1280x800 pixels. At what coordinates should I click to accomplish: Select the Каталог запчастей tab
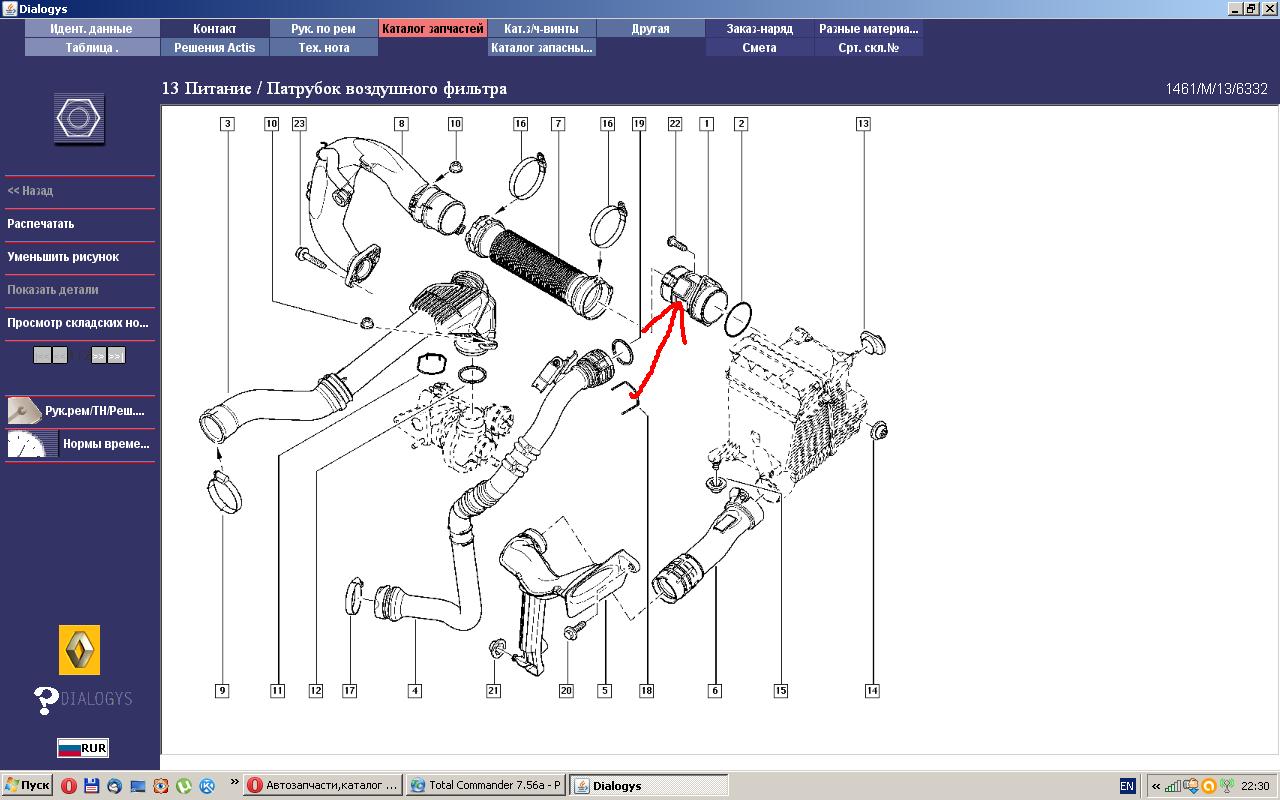pyautogui.click(x=433, y=29)
